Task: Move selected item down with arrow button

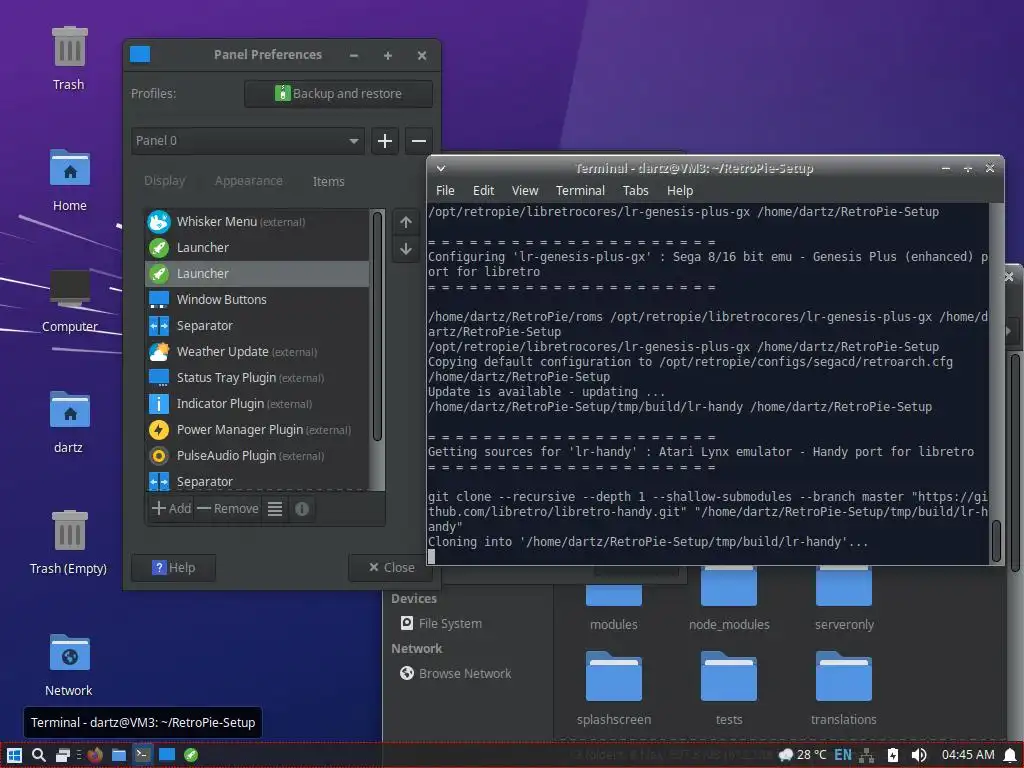Action: [x=406, y=249]
